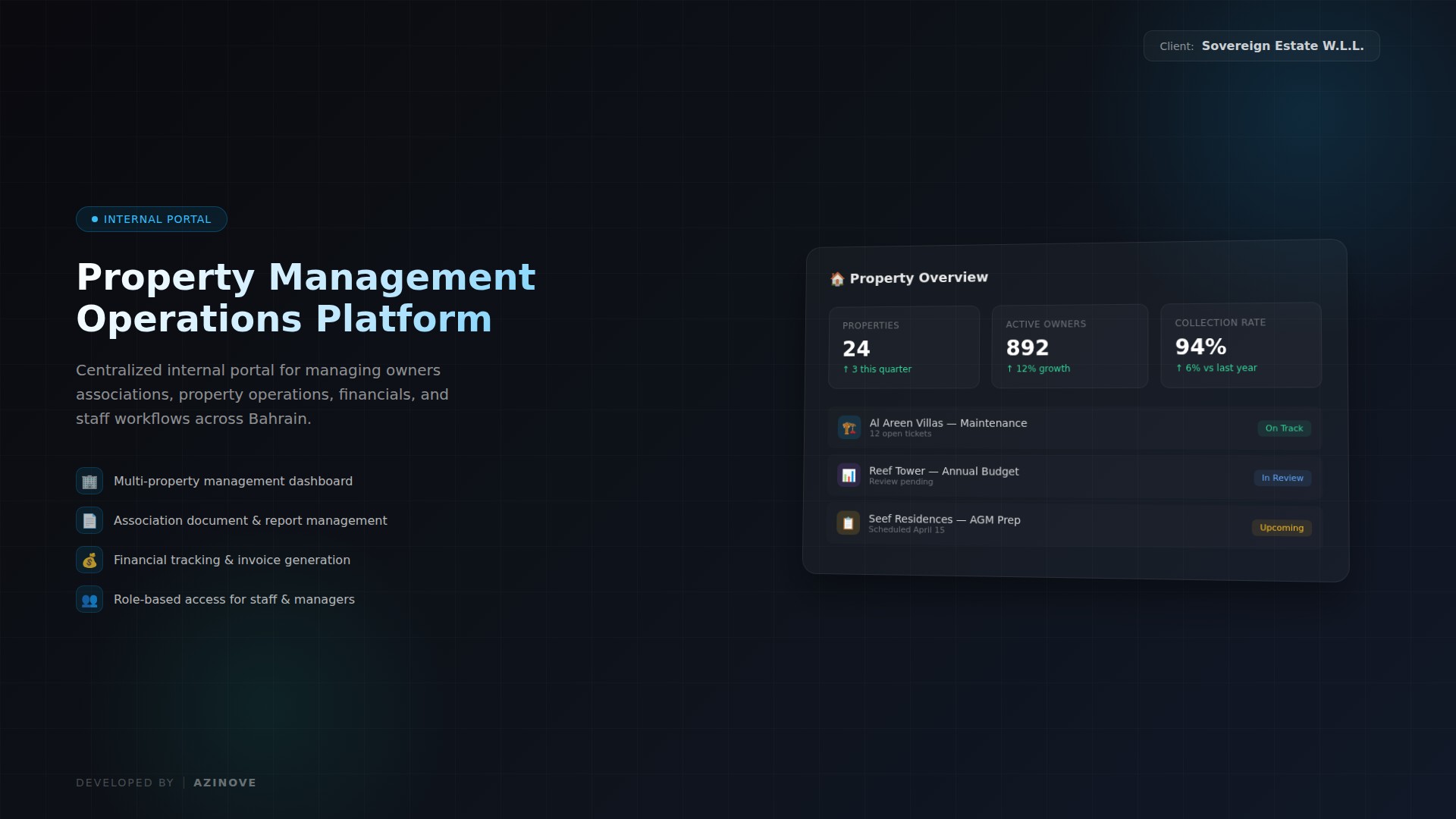The image size is (1456, 819).
Task: Select the In Review status badge
Action: pos(1282,478)
